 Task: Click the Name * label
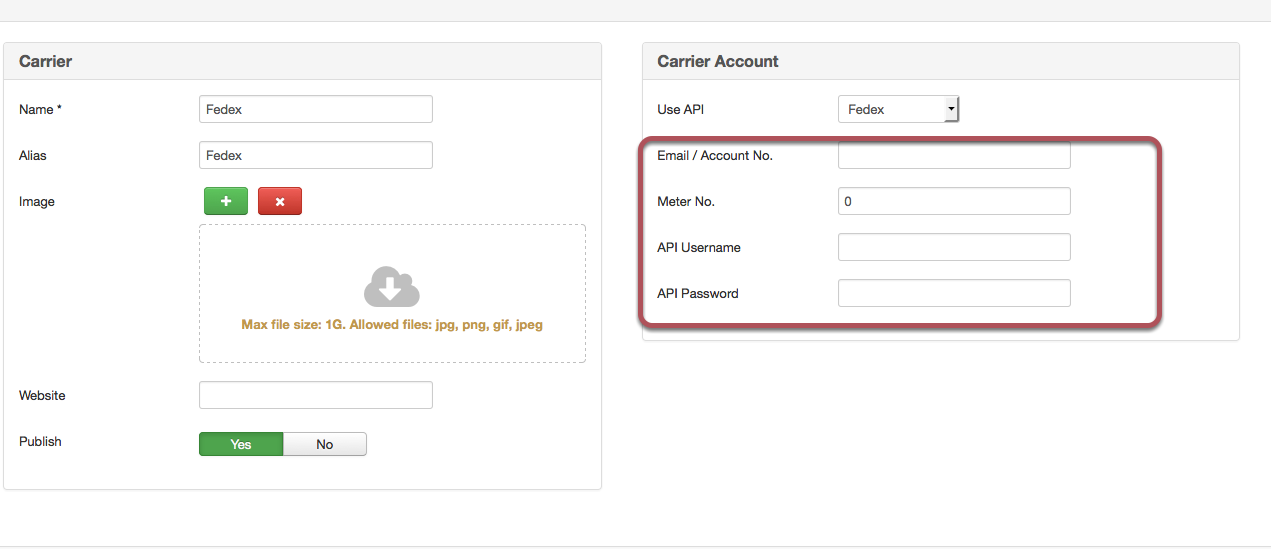pos(41,109)
